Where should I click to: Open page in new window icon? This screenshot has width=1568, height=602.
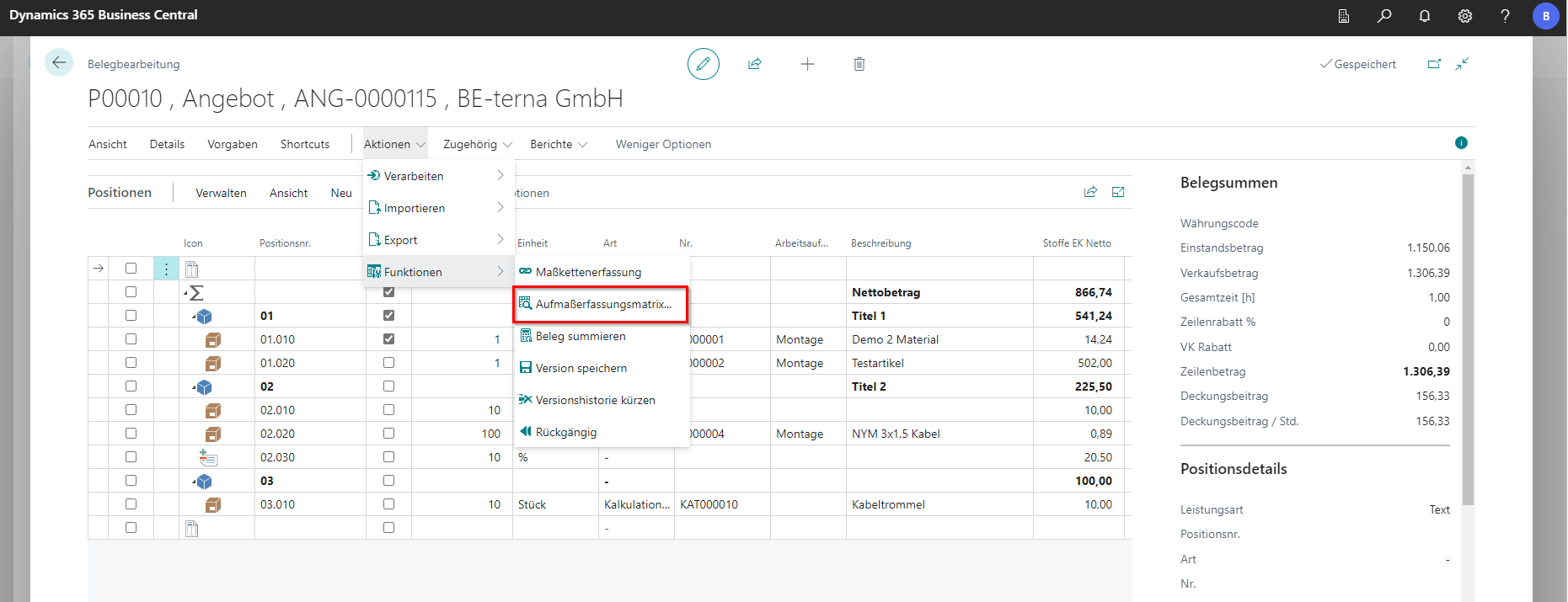1434,64
